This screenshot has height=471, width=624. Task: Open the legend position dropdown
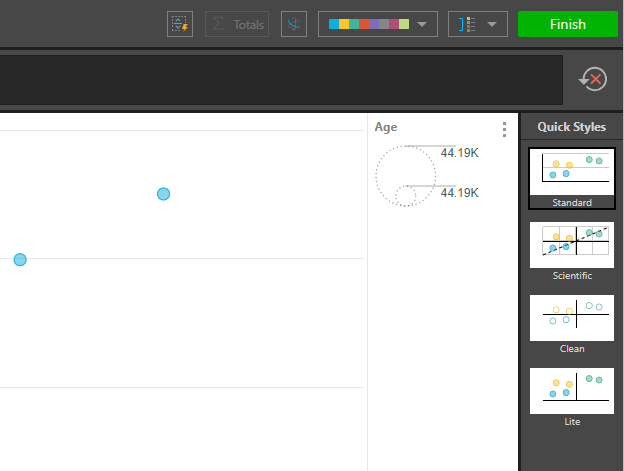(x=478, y=24)
